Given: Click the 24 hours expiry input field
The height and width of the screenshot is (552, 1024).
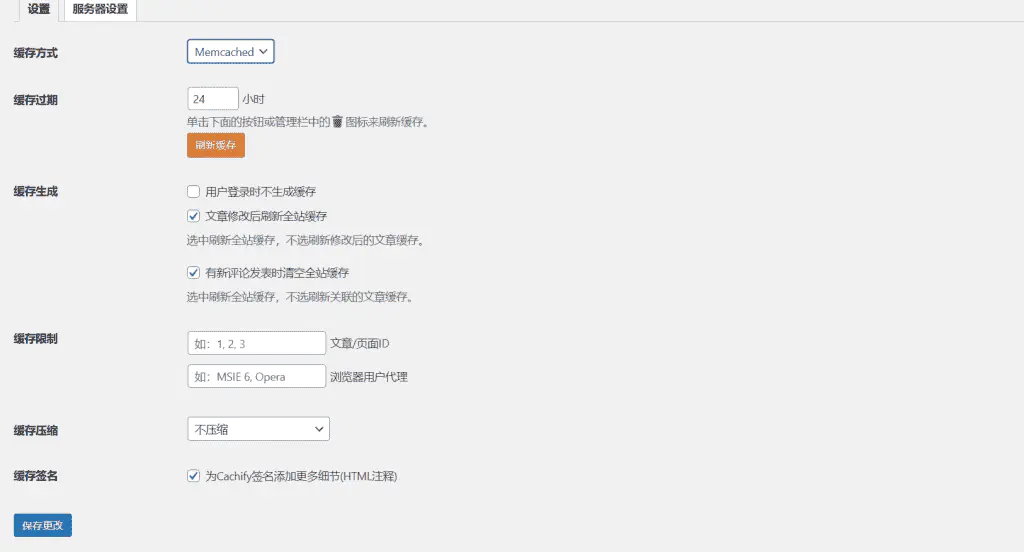Looking at the screenshot, I should (212, 99).
